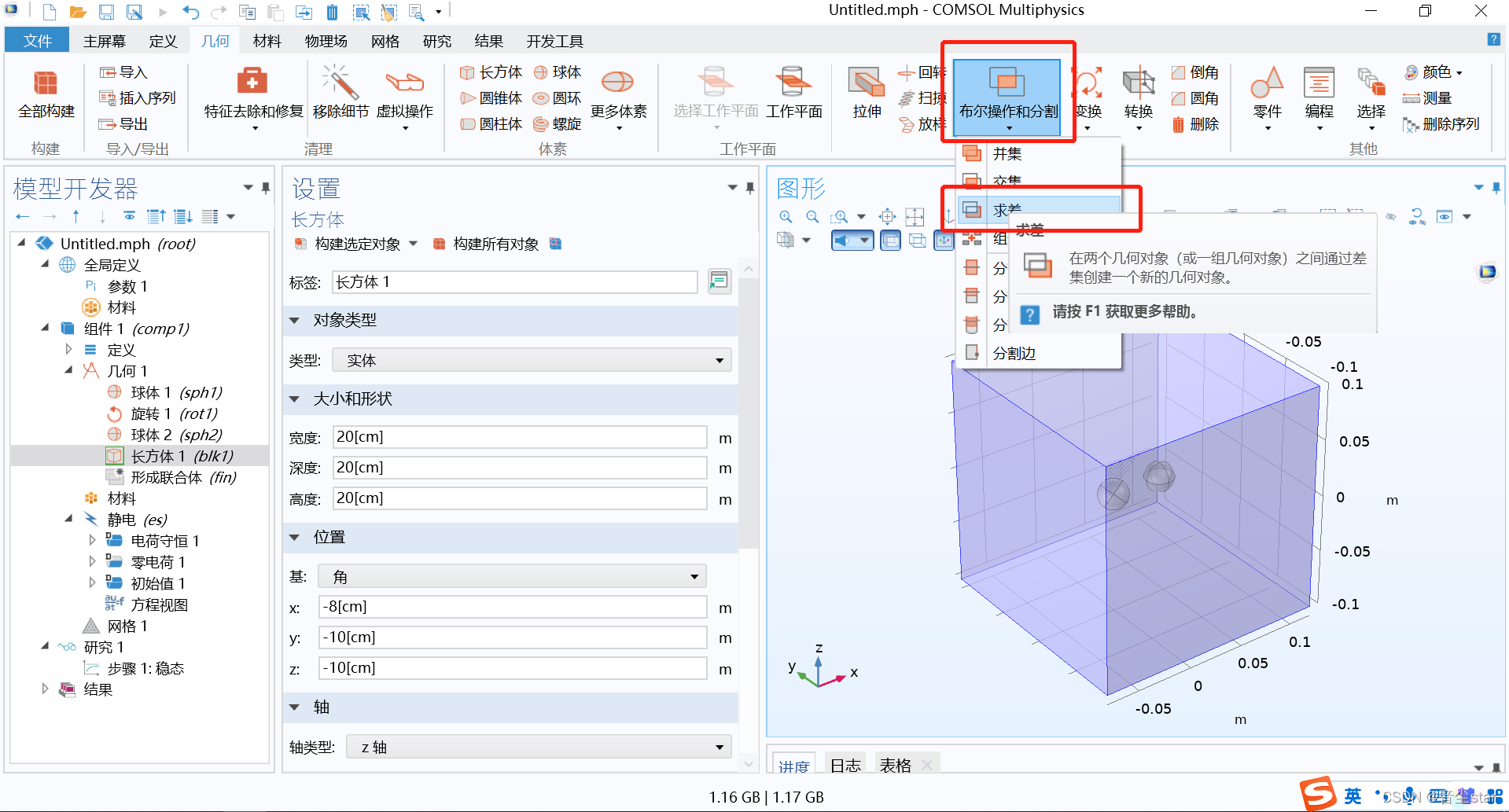Click the 编程 (Programming) ribbon button
Screen dimensions: 1509x812
(1319, 97)
